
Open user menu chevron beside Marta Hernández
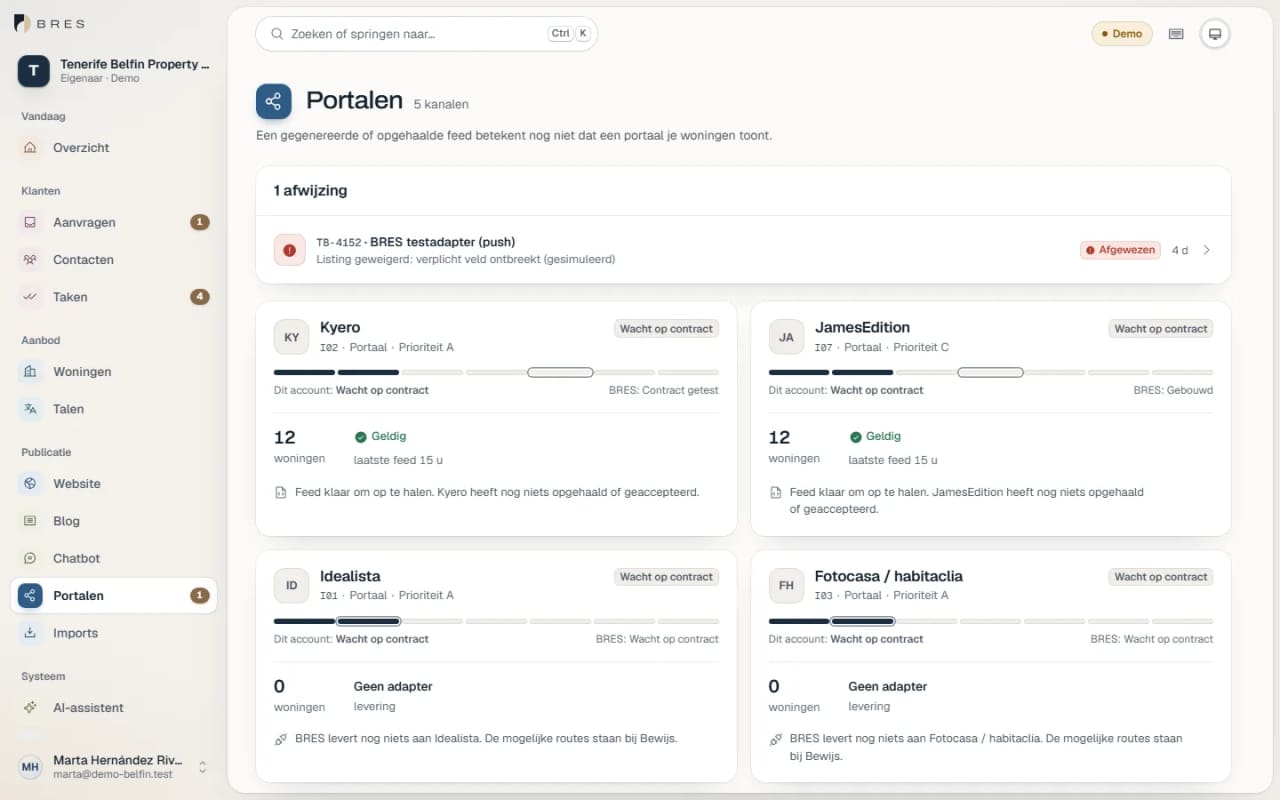pyautogui.click(x=202, y=767)
